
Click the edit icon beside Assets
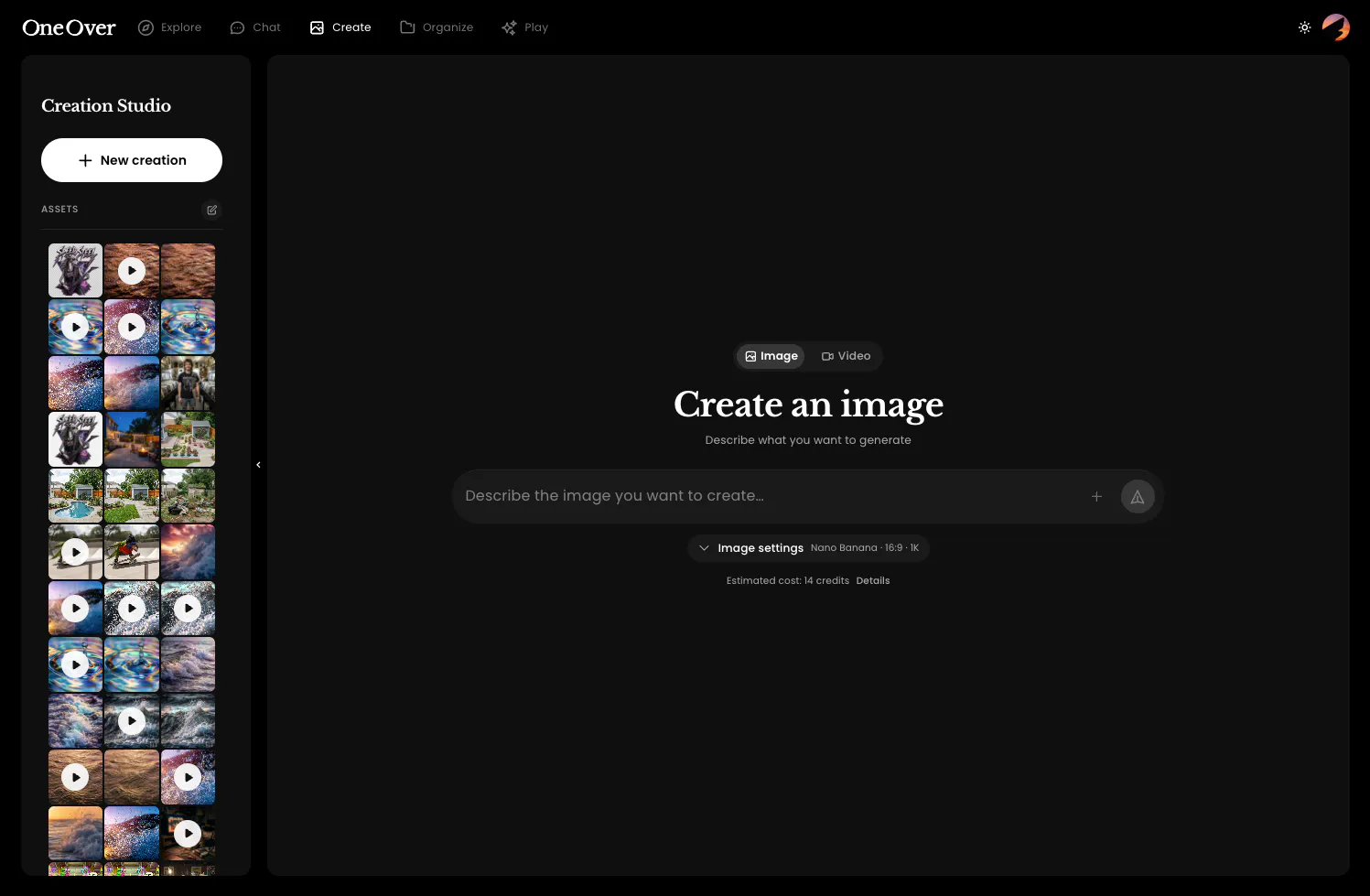[x=211, y=210]
